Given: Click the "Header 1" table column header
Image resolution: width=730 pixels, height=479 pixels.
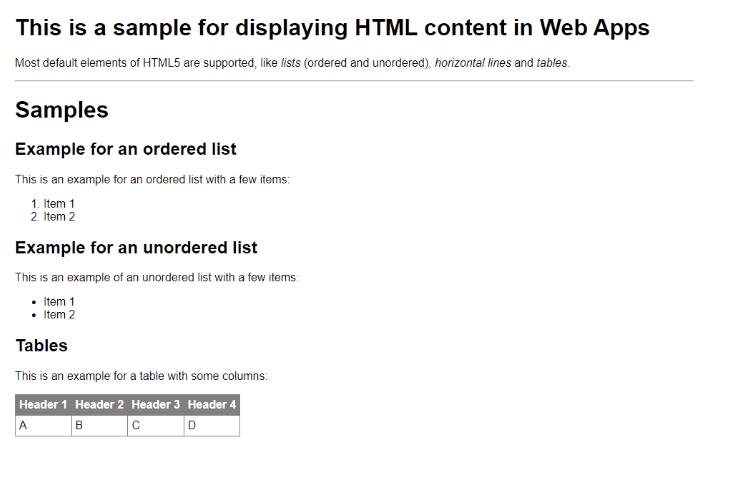Looking at the screenshot, I should click(44, 405).
